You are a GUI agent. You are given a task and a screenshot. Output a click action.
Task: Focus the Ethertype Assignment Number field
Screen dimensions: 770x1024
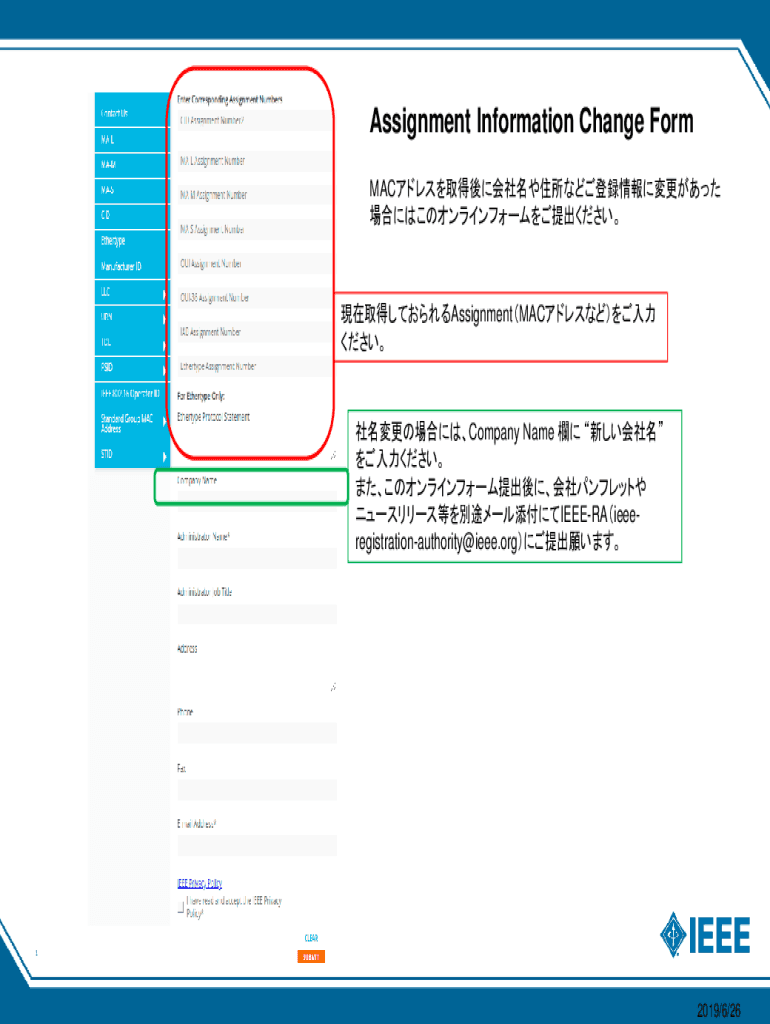click(x=254, y=366)
